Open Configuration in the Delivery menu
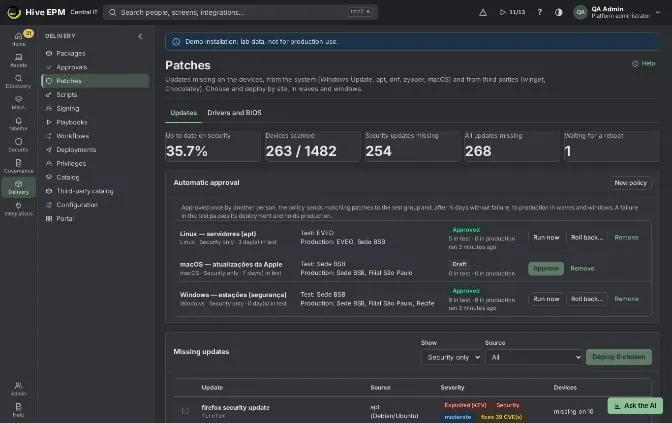The image size is (672, 423). [x=95, y=205]
